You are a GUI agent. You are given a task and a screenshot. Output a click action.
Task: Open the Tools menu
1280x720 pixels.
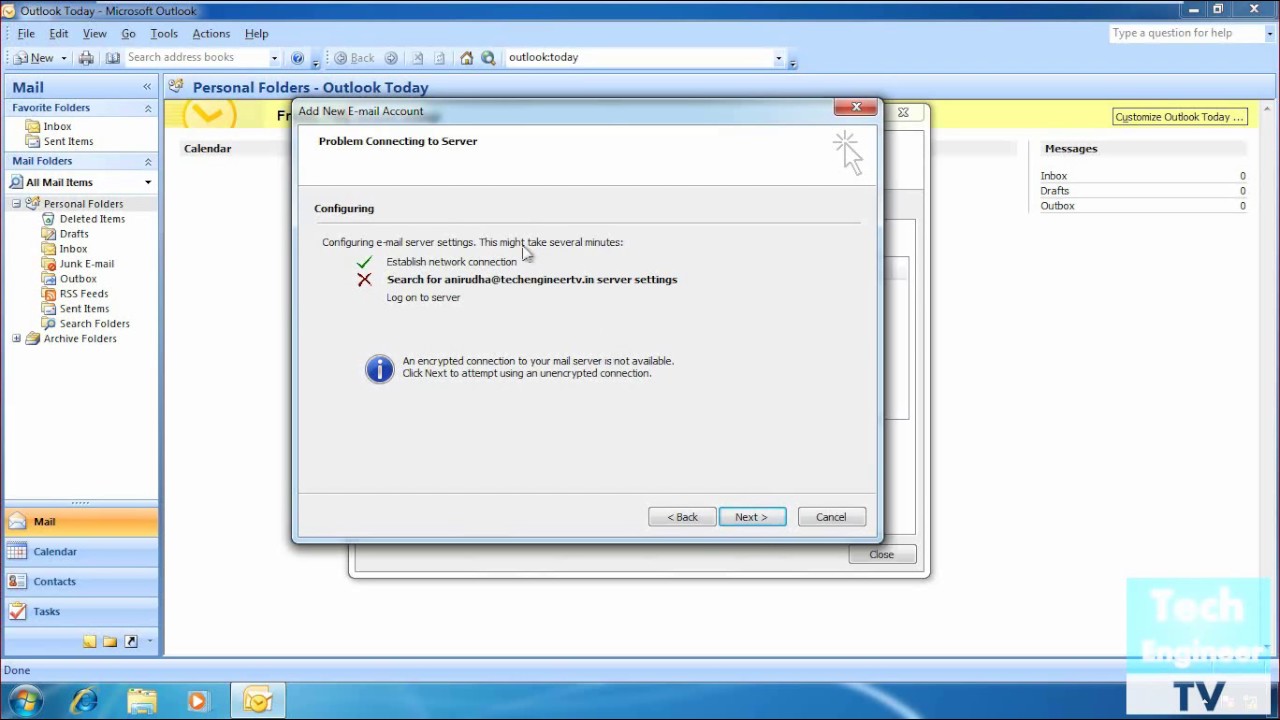tap(164, 34)
